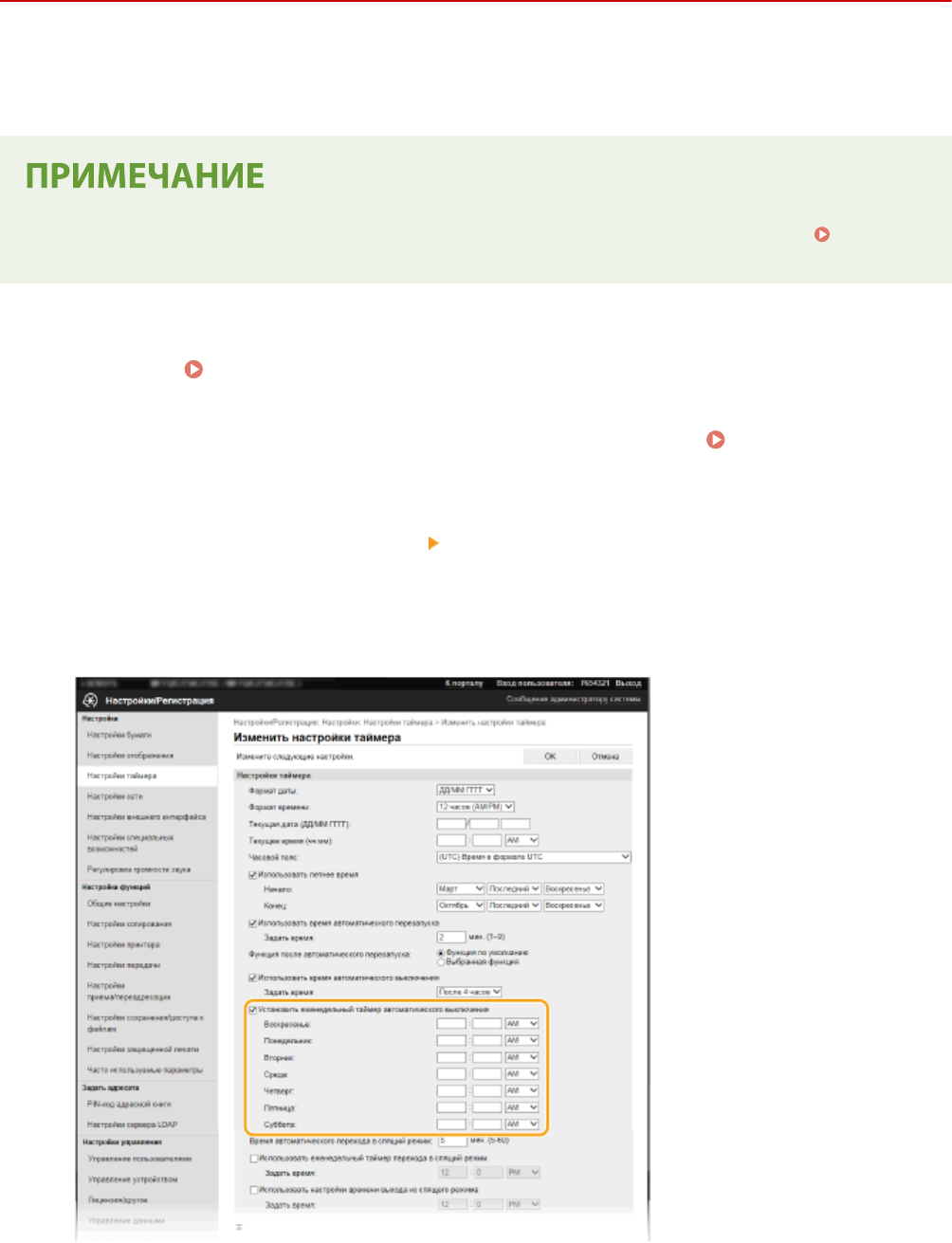Image resolution: width=952 pixels, height=1243 pixels.
Task: Click the orange arrow icon near the page's left margin
Action: [193, 370]
